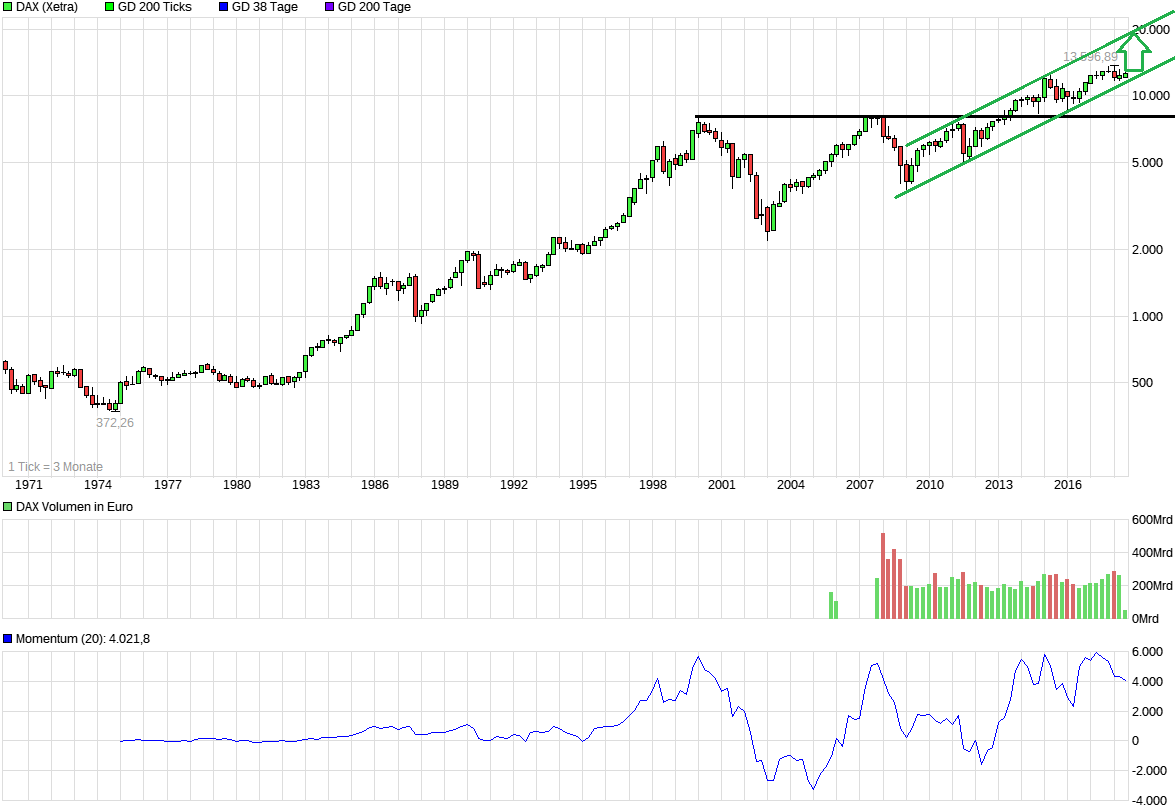Click the 1.000 price axis label
Screen dimensions: 1175x812
[1147, 317]
